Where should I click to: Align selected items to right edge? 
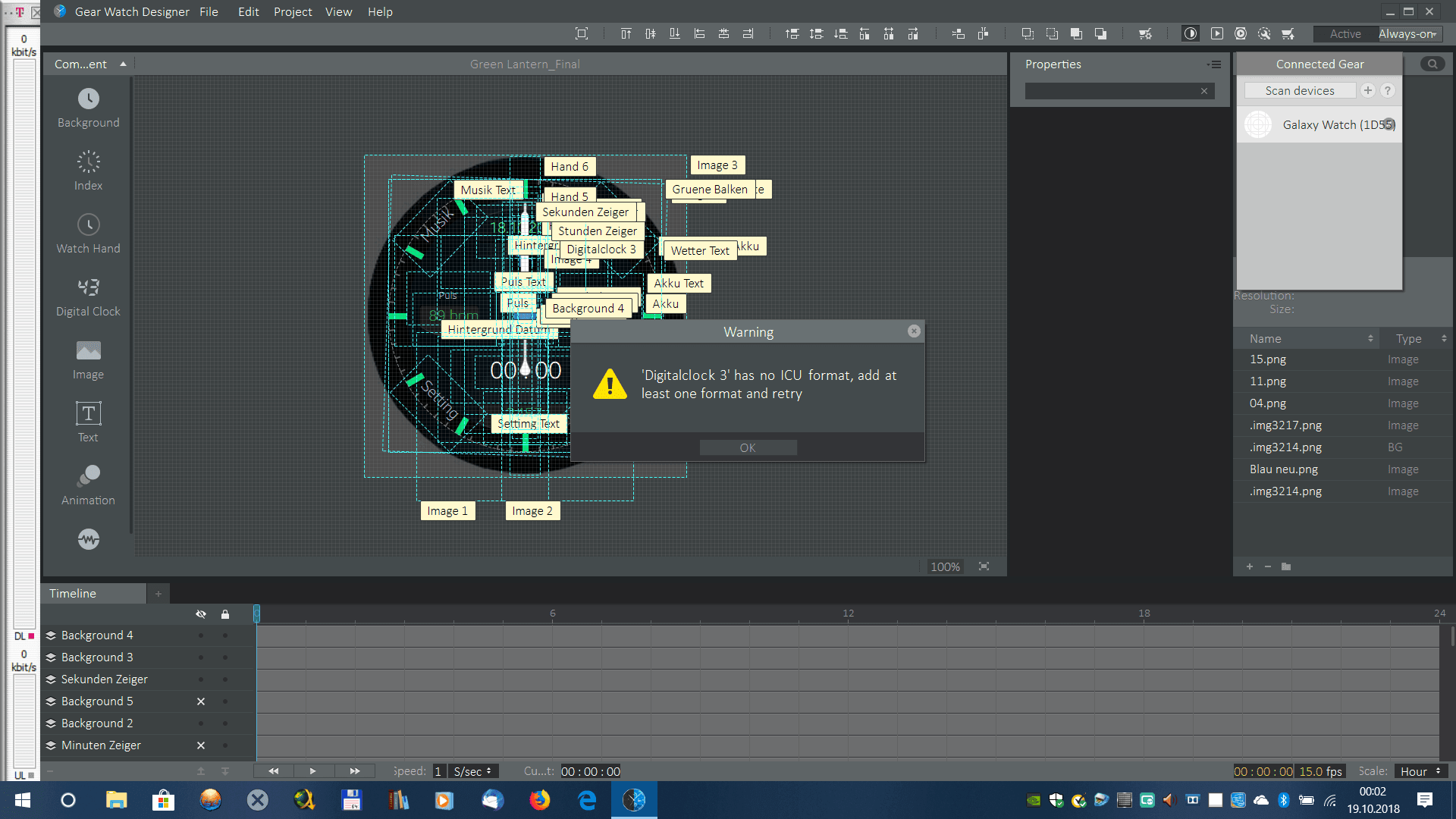[x=748, y=33]
